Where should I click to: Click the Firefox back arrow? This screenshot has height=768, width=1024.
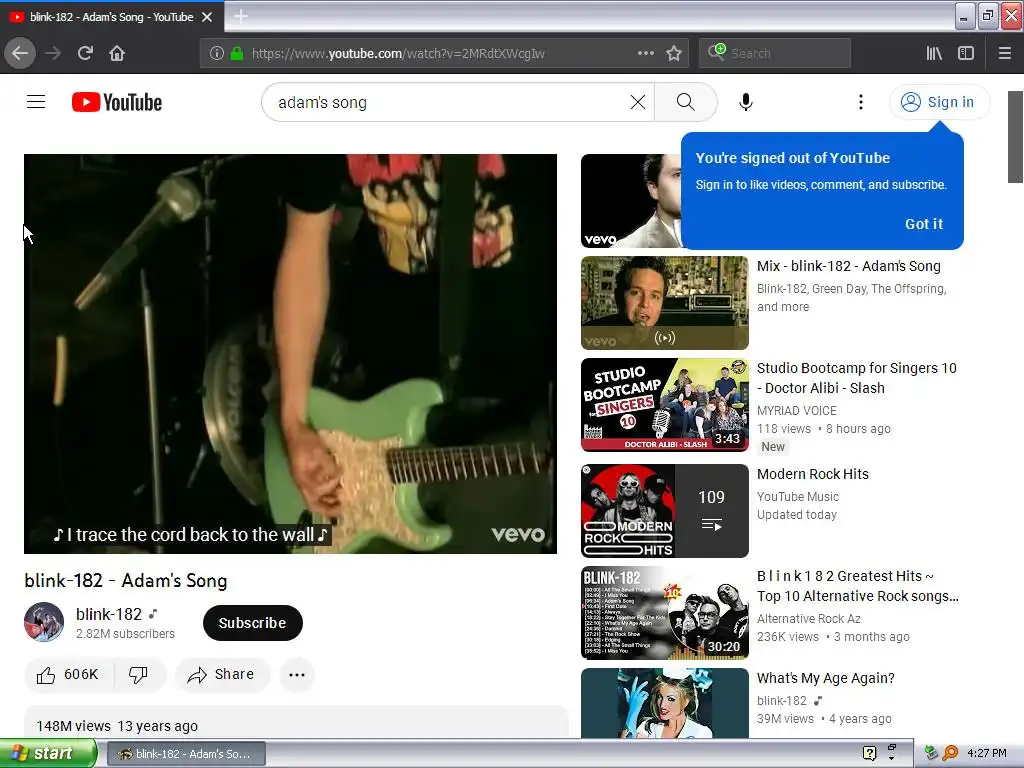pyautogui.click(x=20, y=53)
